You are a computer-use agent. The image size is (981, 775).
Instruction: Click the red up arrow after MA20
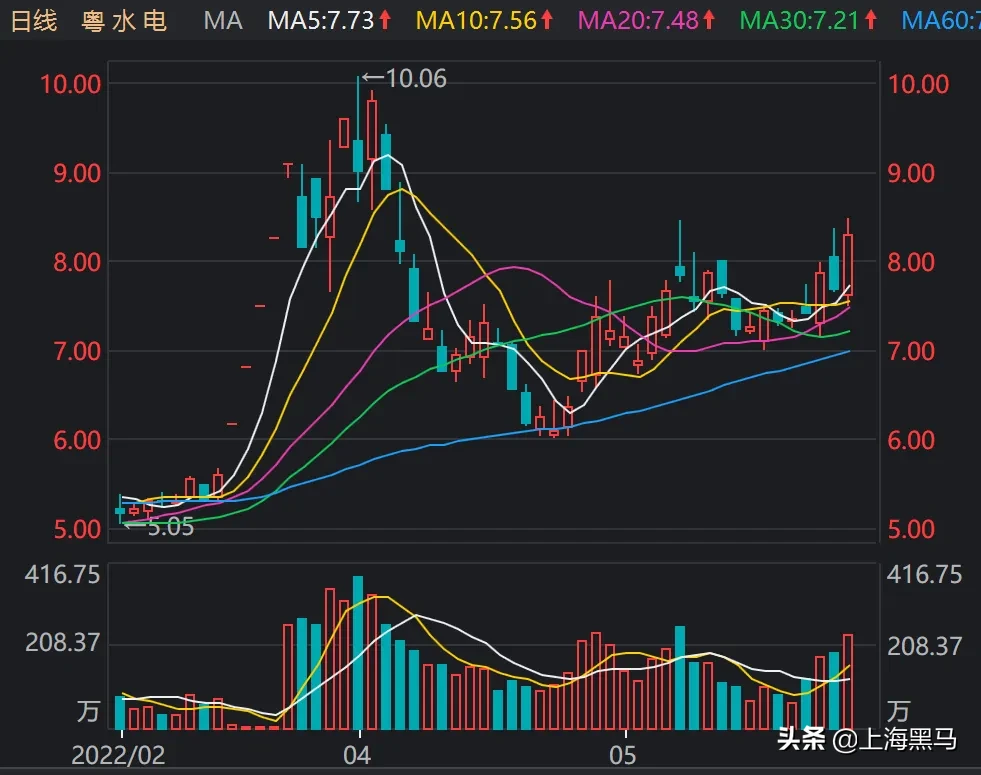point(709,20)
